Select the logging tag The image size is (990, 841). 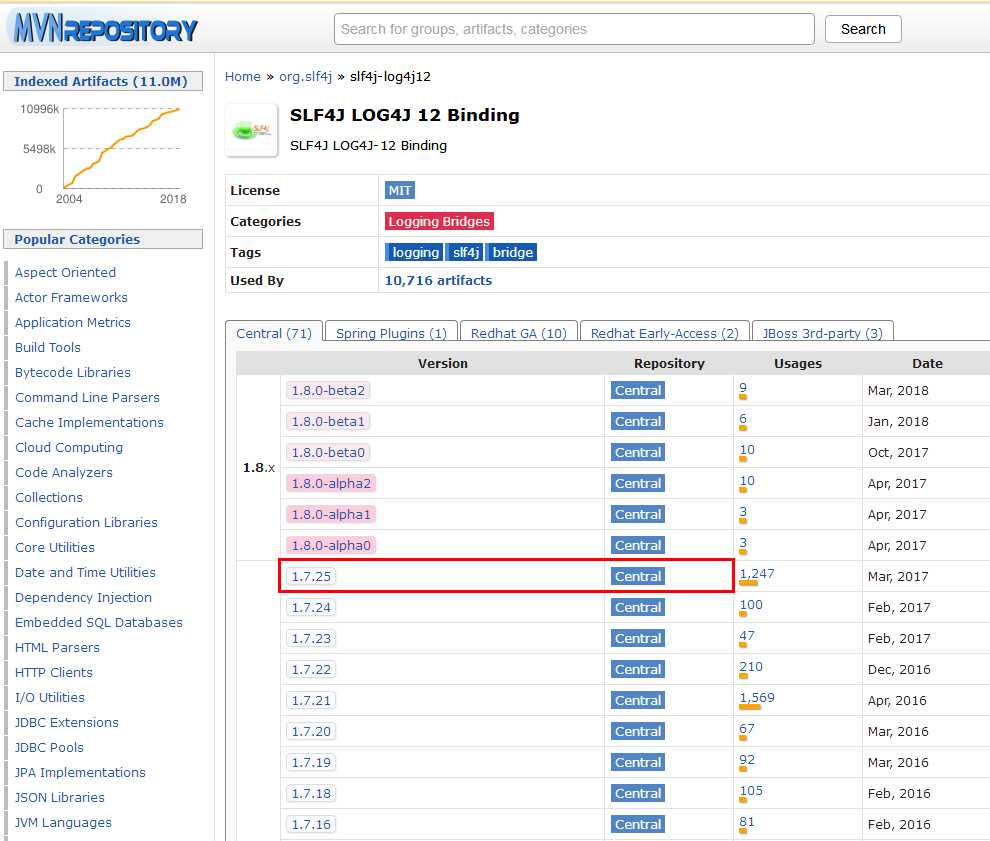415,252
